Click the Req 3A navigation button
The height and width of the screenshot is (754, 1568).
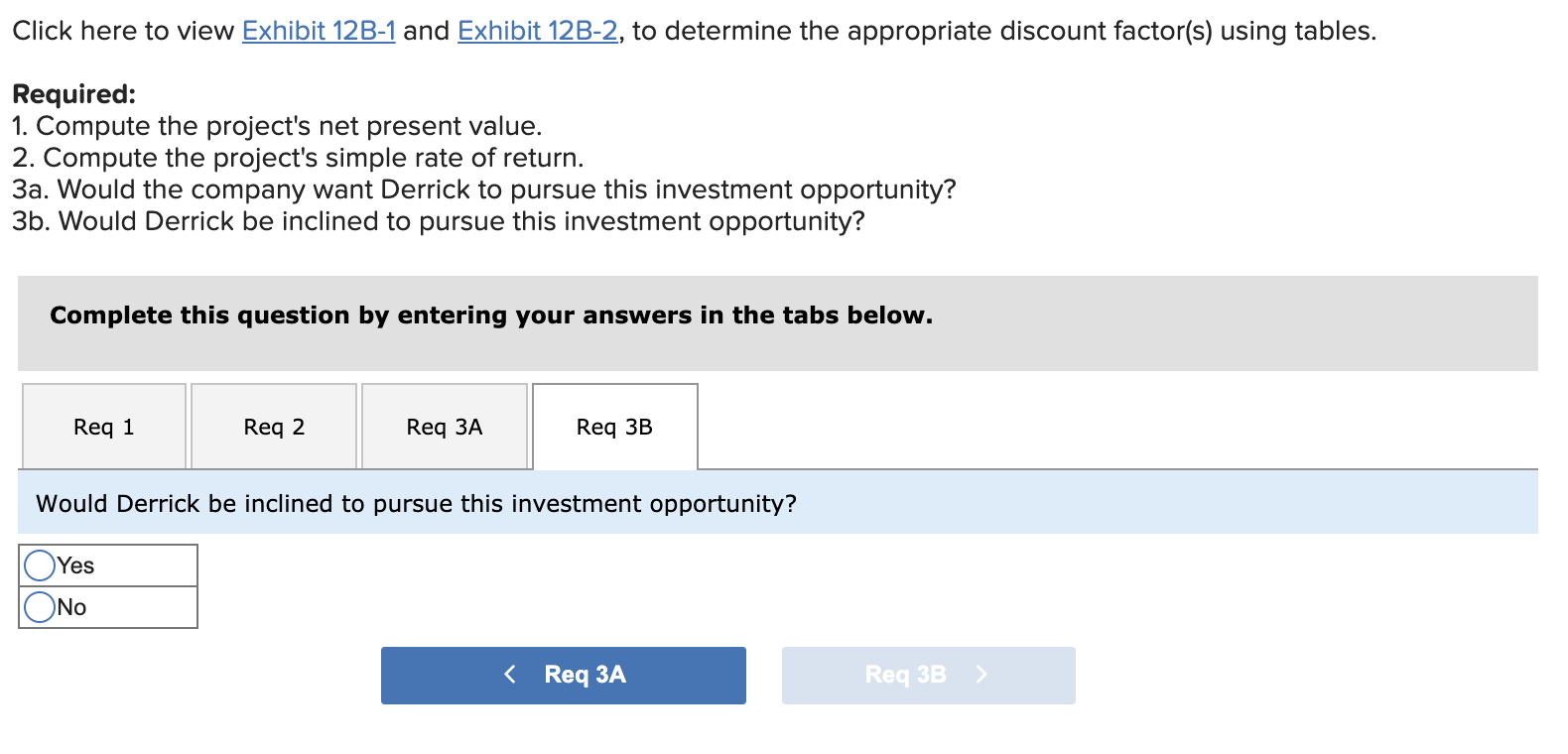click(x=563, y=675)
